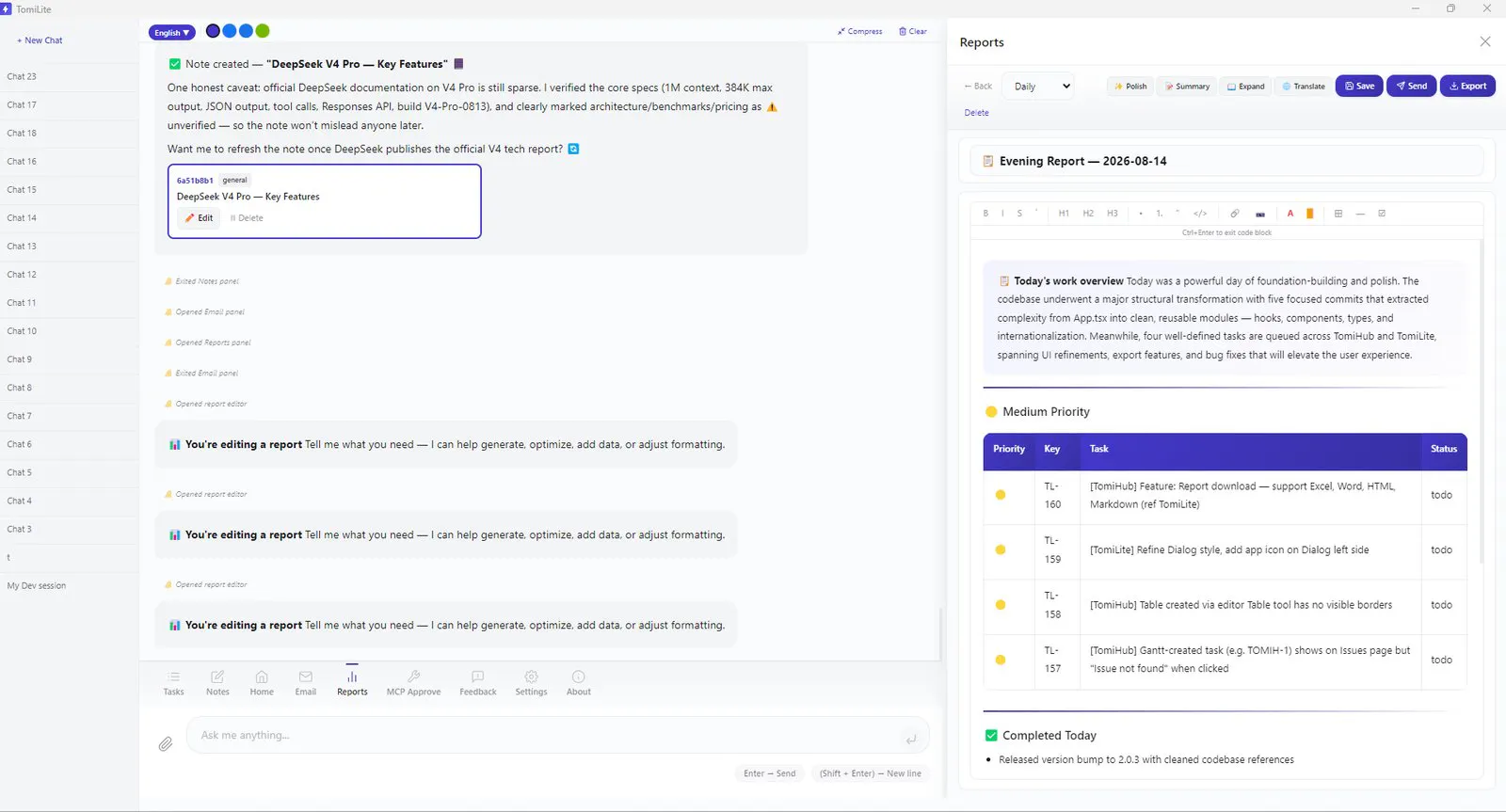Insert a bullet list in editor
Screen dimensions: 1506x812
pyautogui.click(x=1141, y=214)
